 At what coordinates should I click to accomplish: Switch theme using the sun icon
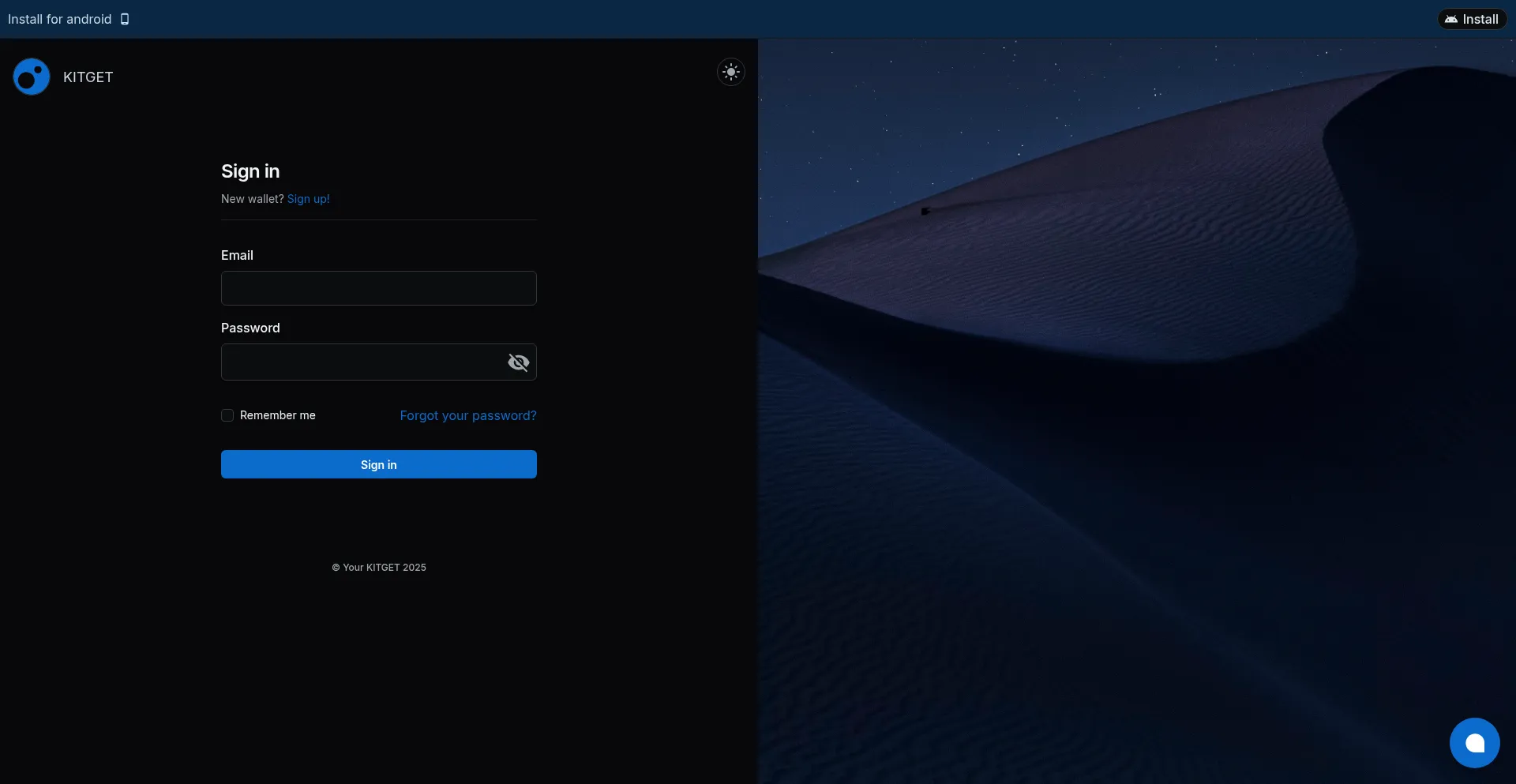730,72
